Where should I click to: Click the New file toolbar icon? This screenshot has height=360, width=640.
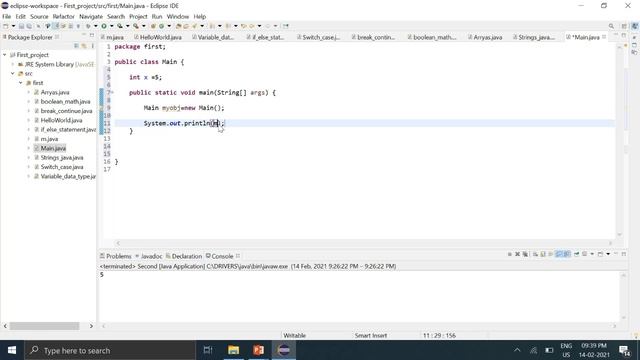point(6,26)
